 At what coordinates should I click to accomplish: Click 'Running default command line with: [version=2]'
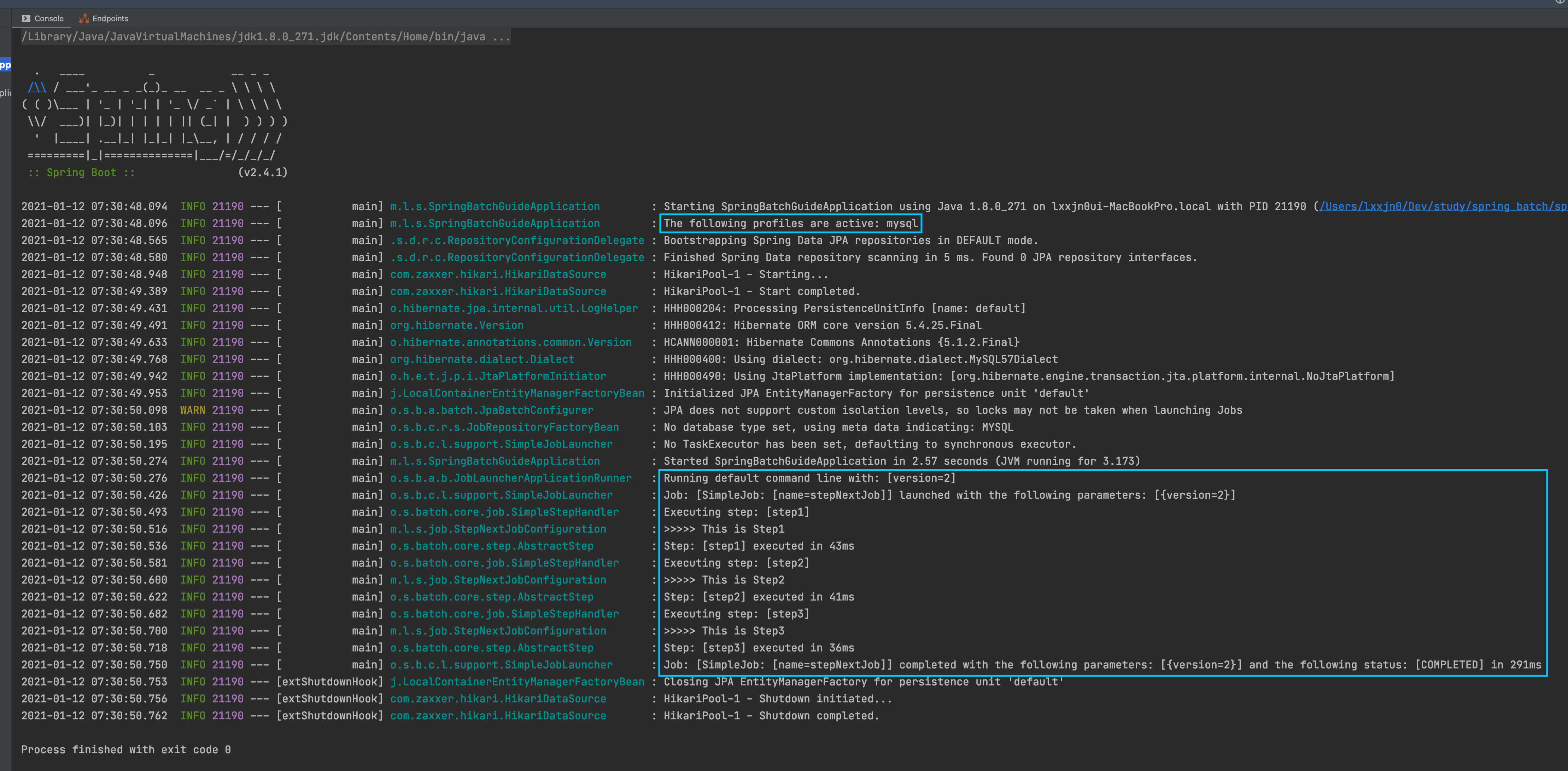tap(809, 479)
